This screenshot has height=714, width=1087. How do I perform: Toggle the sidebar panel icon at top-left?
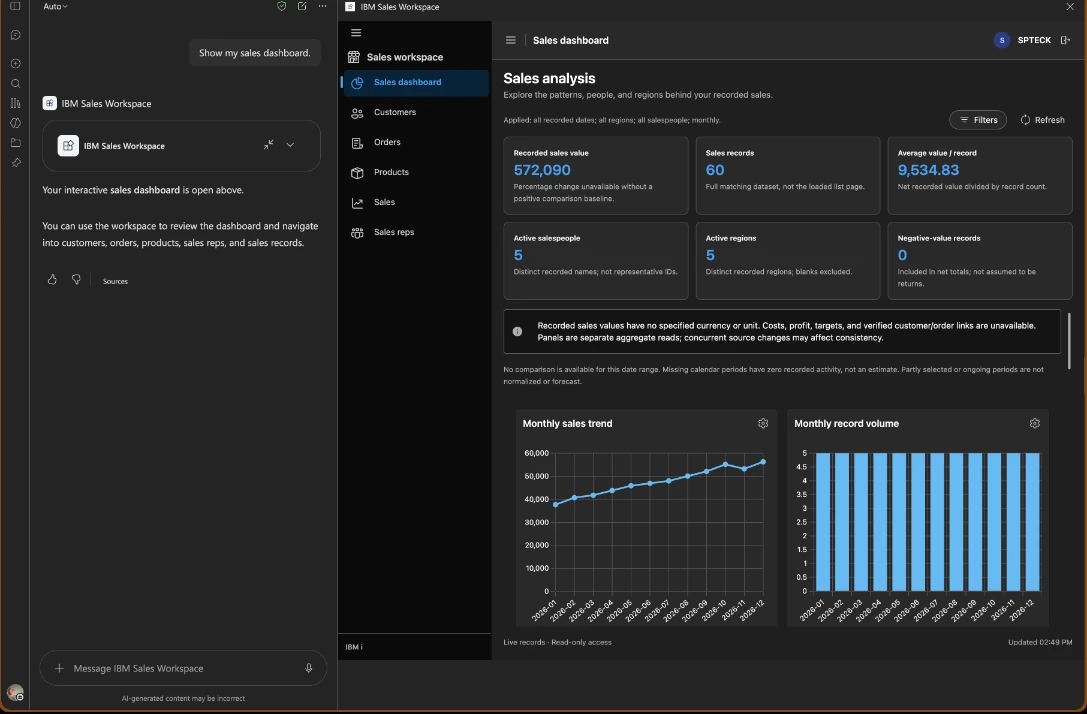(15, 6)
